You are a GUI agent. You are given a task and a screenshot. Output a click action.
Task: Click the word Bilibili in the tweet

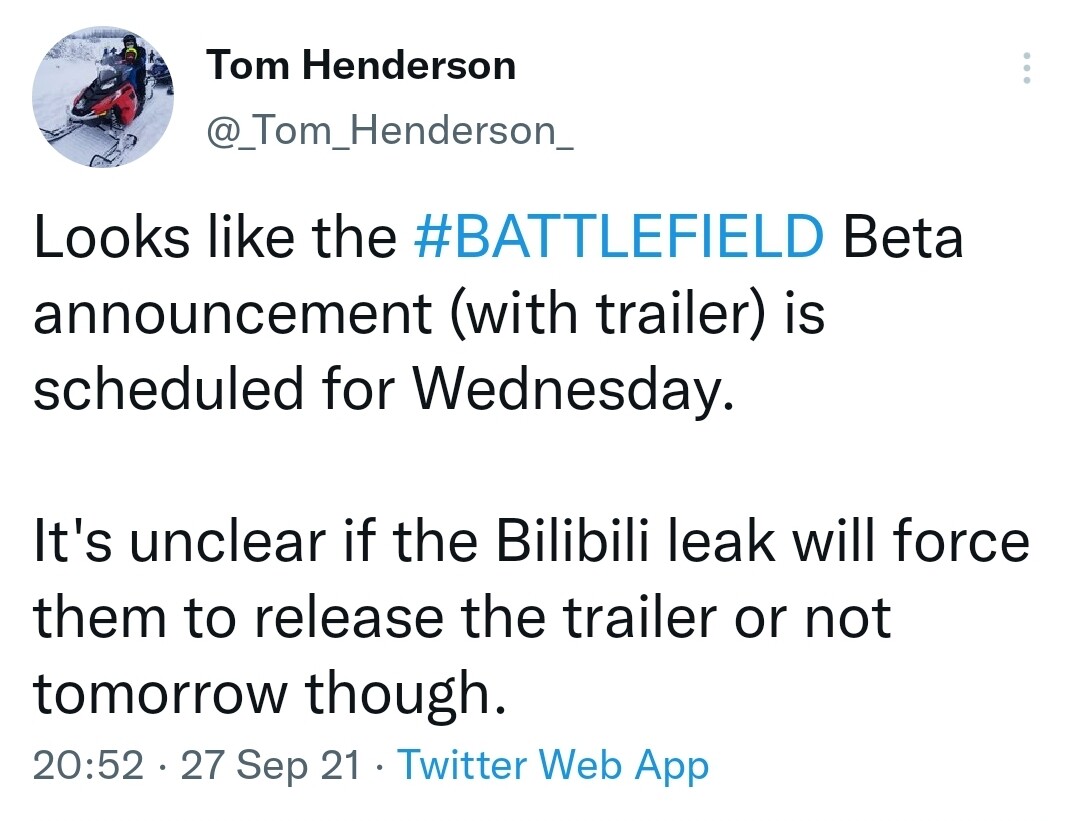(x=580, y=541)
